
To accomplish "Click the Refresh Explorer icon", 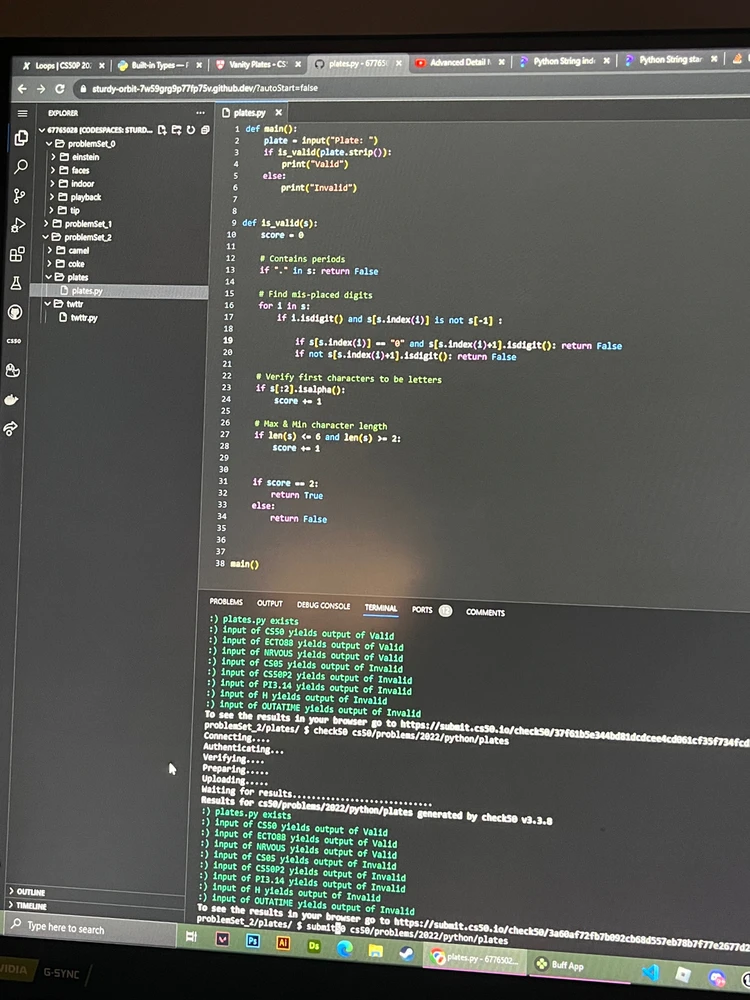I will (191, 130).
